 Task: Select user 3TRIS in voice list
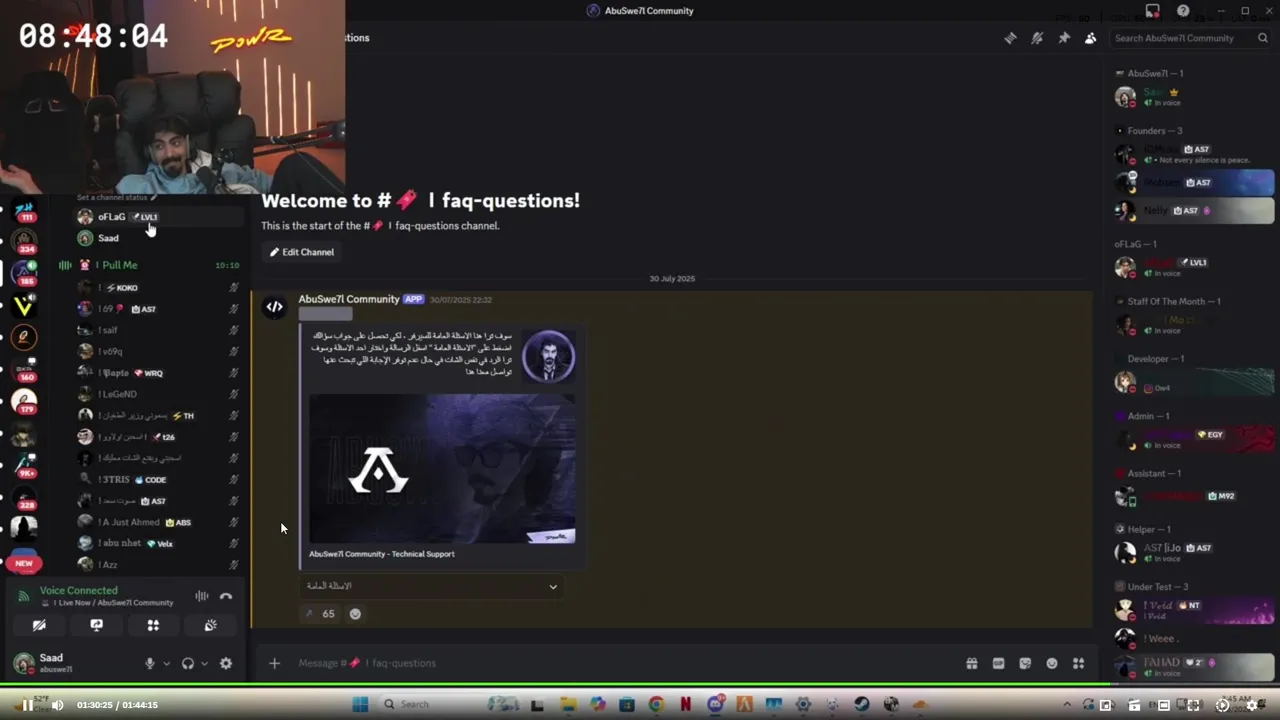160,479
